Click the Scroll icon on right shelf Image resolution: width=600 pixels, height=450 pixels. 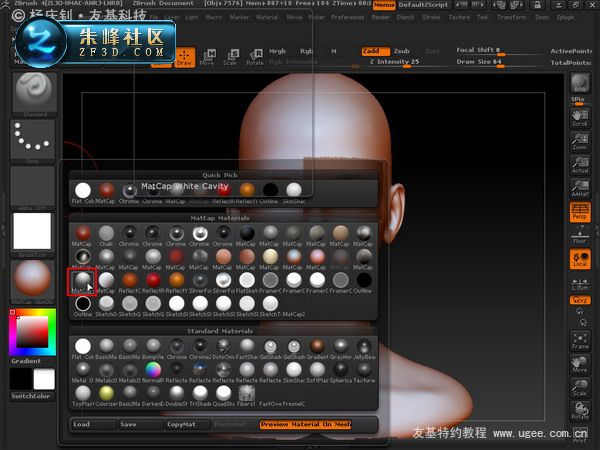580,118
